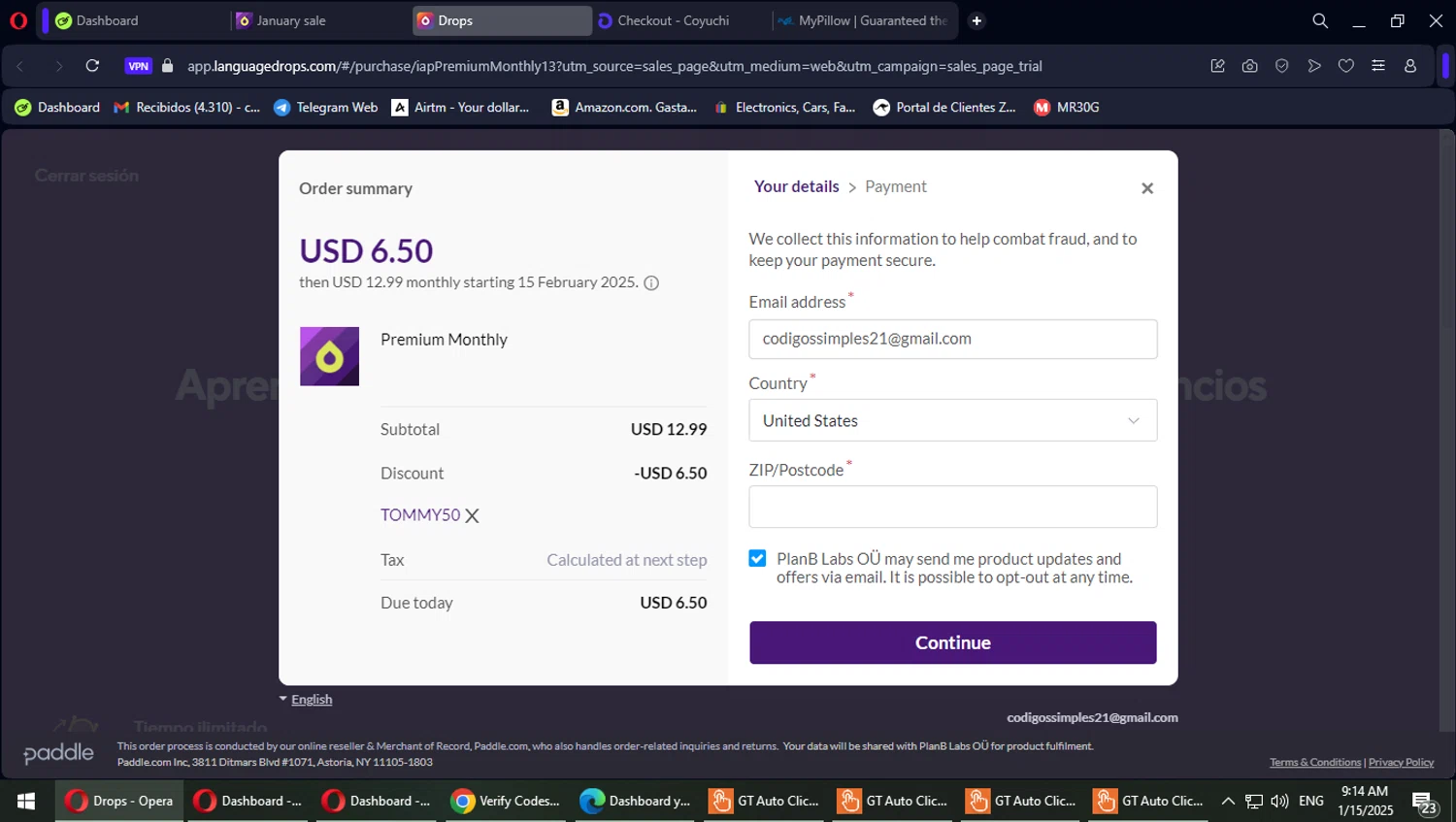Click the USD 6.50 total price text
Screen dimensions: 1456x822
pyautogui.click(x=366, y=251)
